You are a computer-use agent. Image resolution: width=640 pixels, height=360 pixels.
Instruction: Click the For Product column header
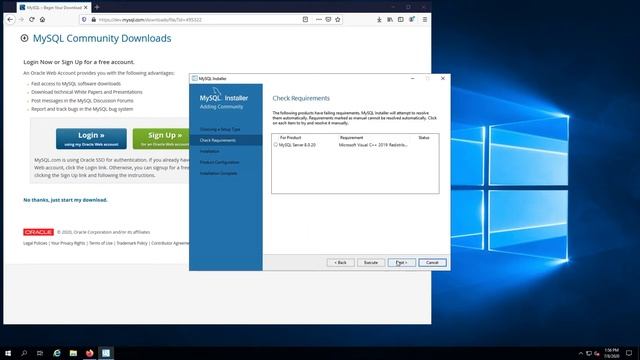pyautogui.click(x=291, y=138)
